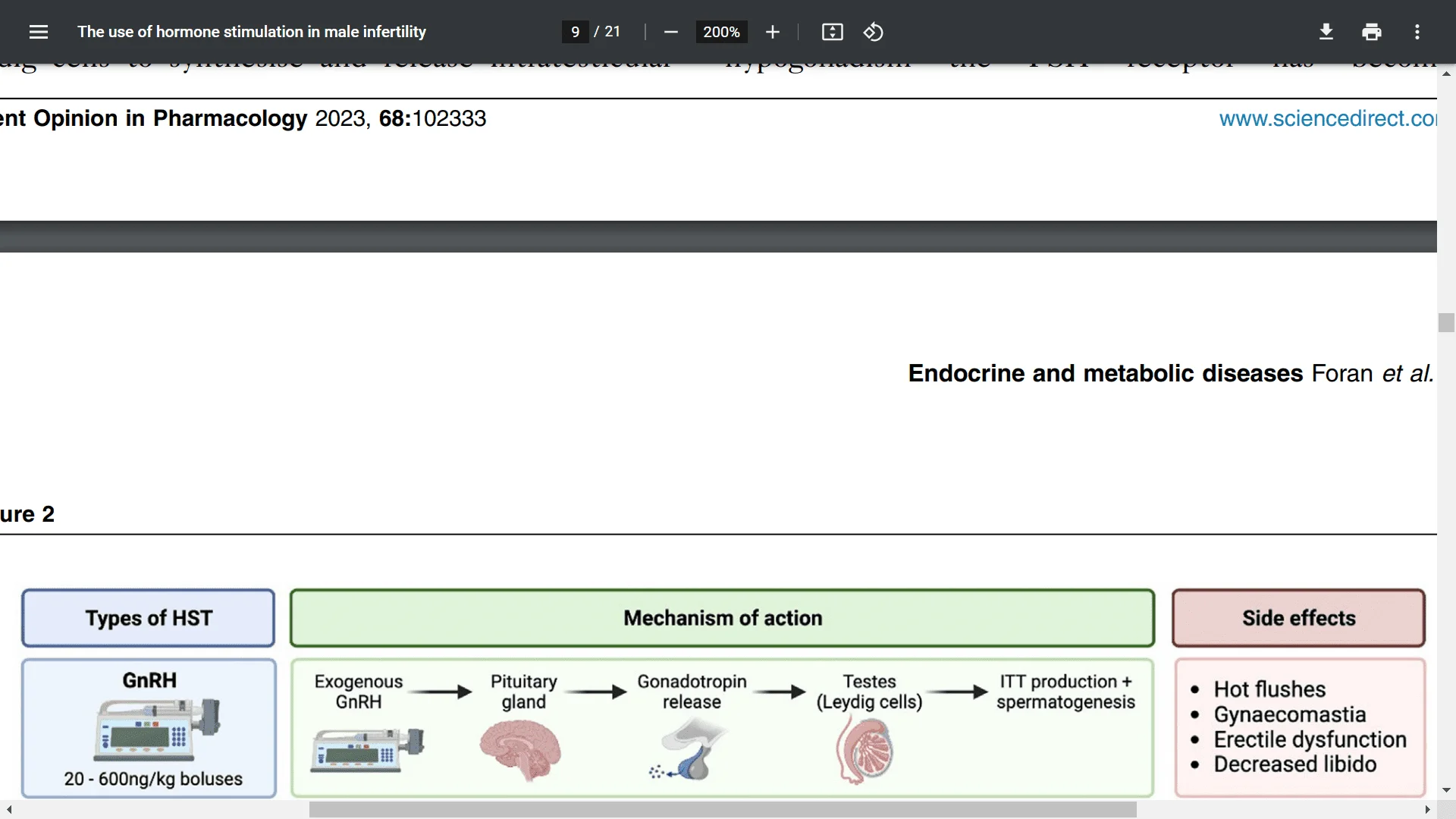The width and height of the screenshot is (1456, 819).
Task: Click the Mechanism of action header
Action: click(x=722, y=618)
